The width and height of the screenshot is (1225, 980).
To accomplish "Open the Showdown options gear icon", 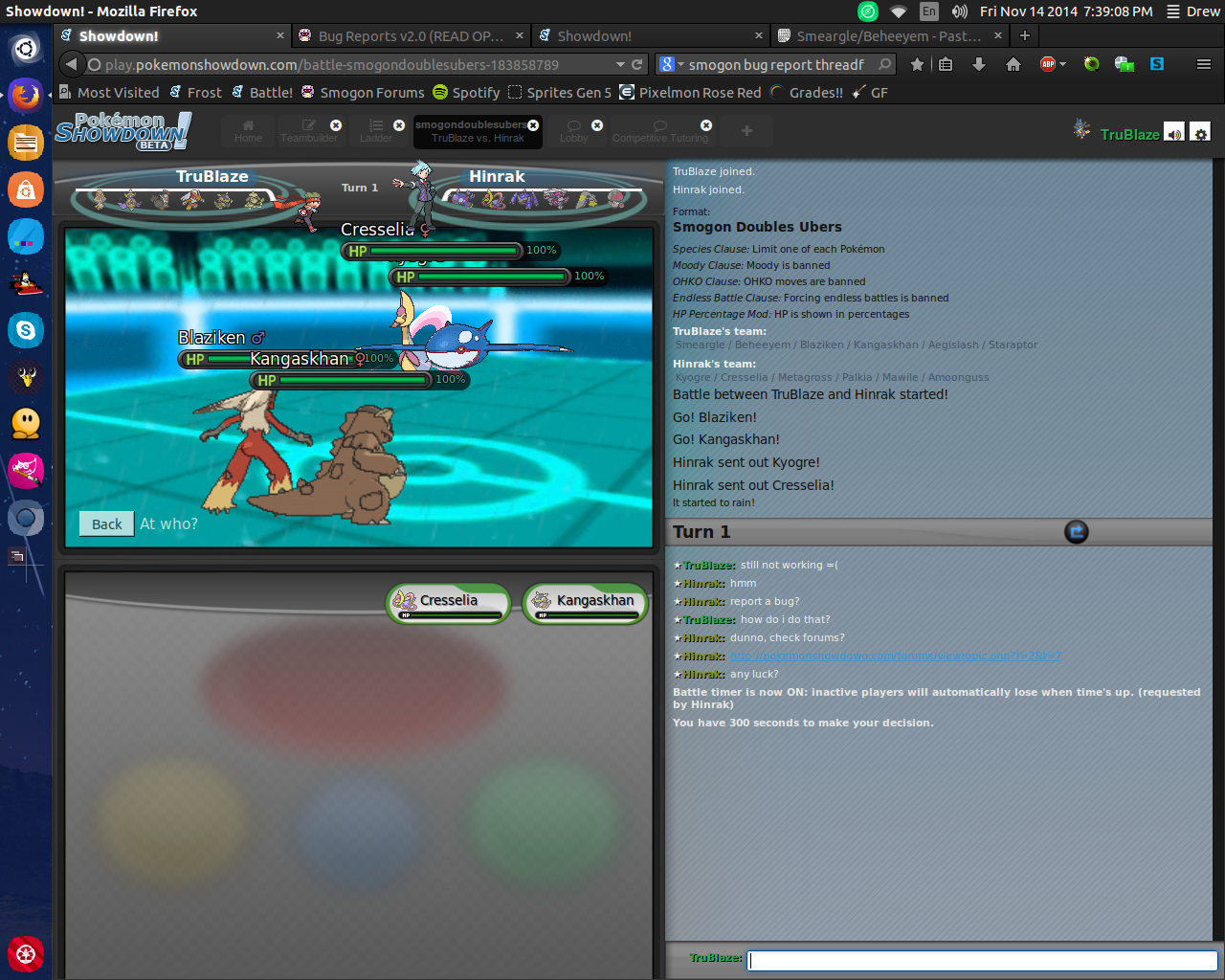I will tap(1200, 133).
